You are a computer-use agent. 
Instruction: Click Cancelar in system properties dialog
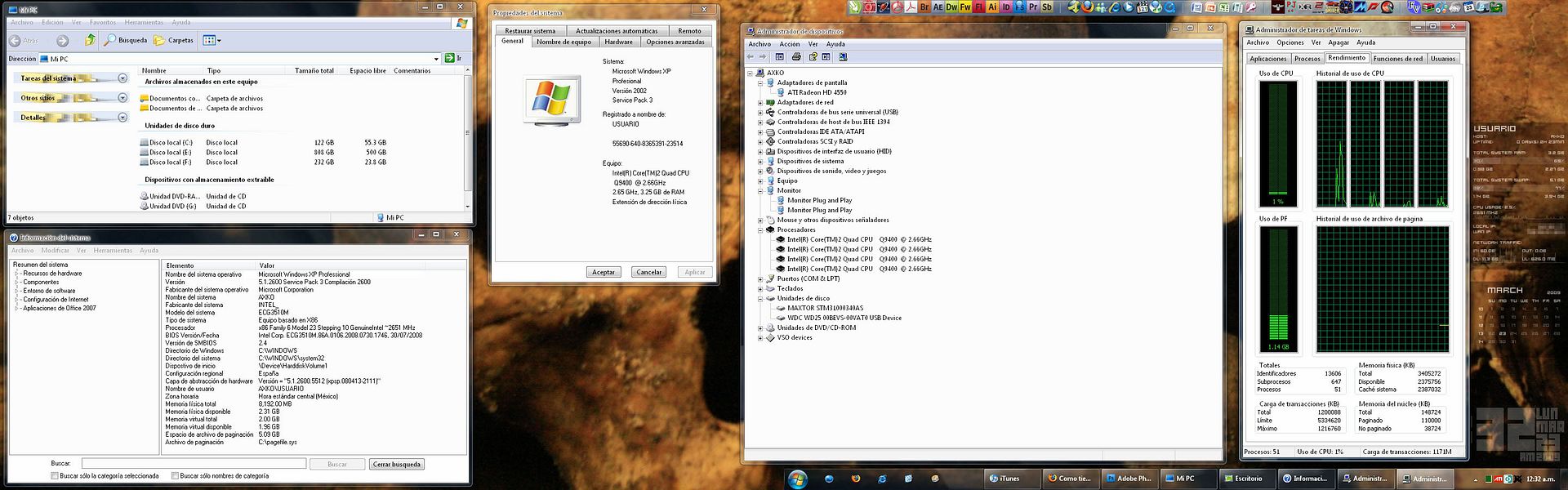[x=649, y=272]
